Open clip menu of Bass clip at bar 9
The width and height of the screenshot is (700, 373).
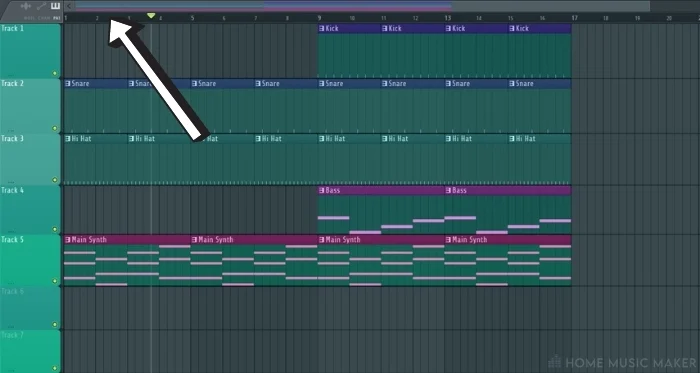coord(321,191)
